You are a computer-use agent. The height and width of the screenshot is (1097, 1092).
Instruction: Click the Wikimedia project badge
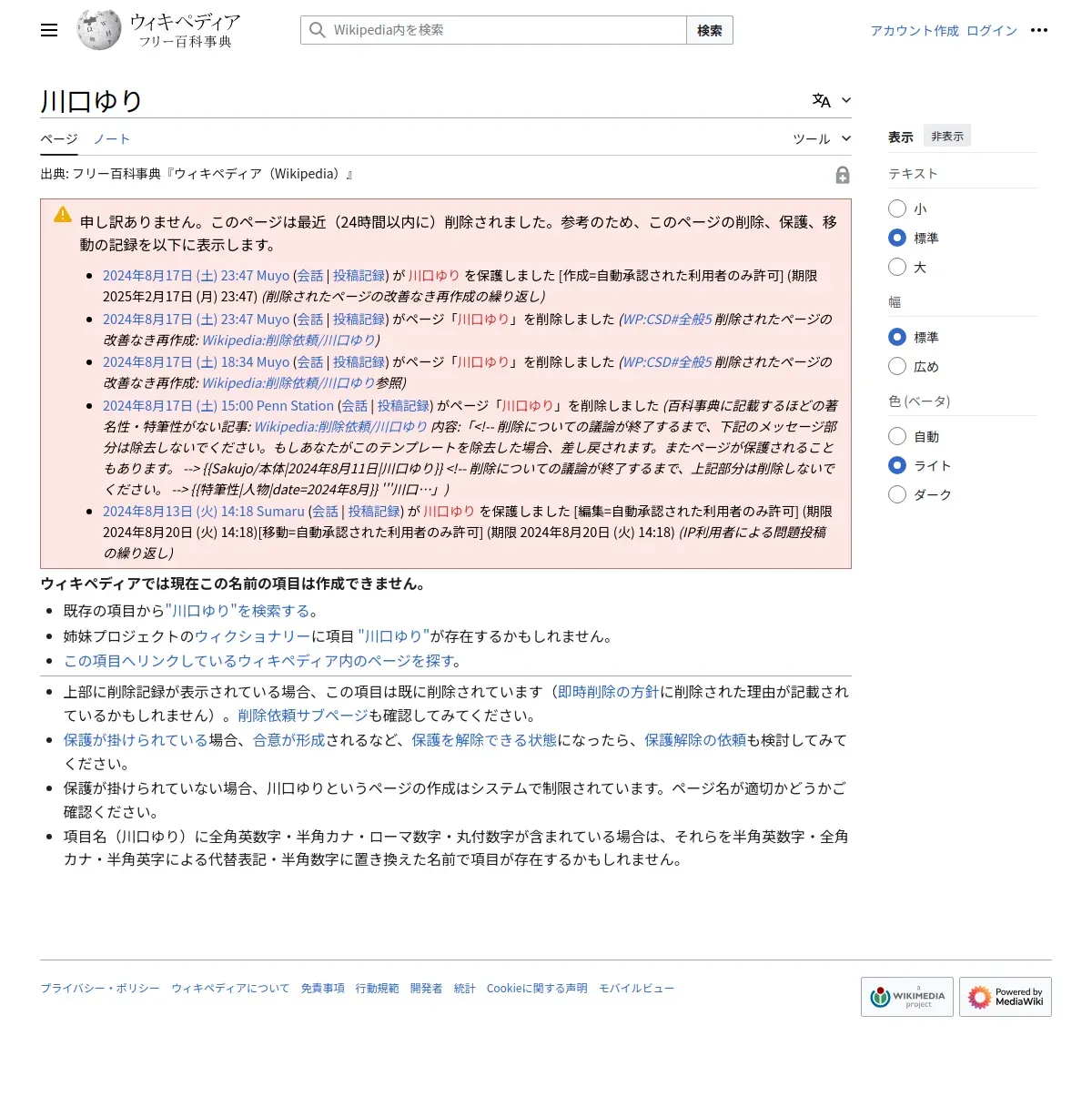(907, 997)
